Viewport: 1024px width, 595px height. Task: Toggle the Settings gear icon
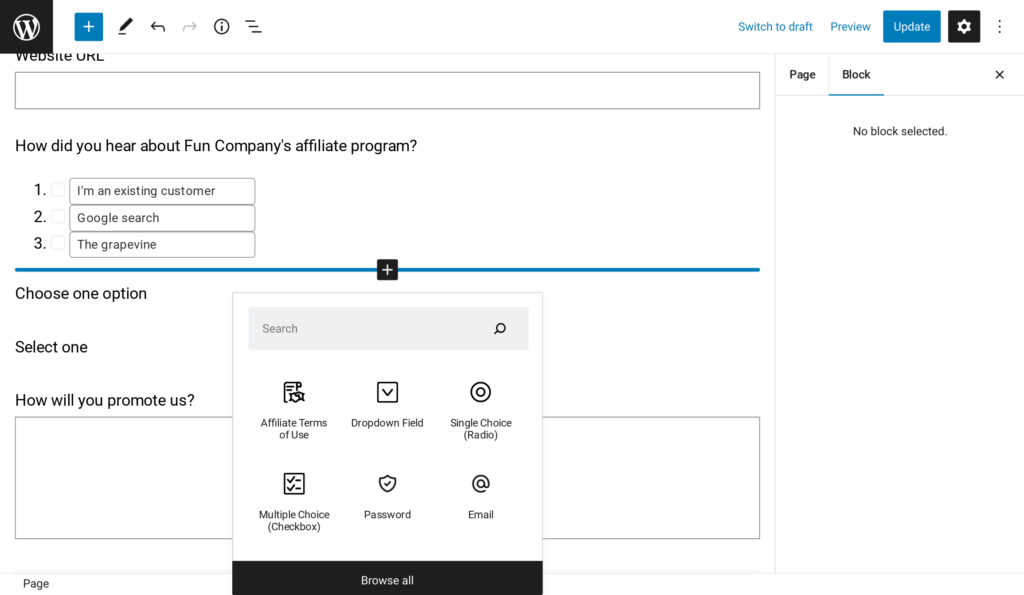point(964,27)
